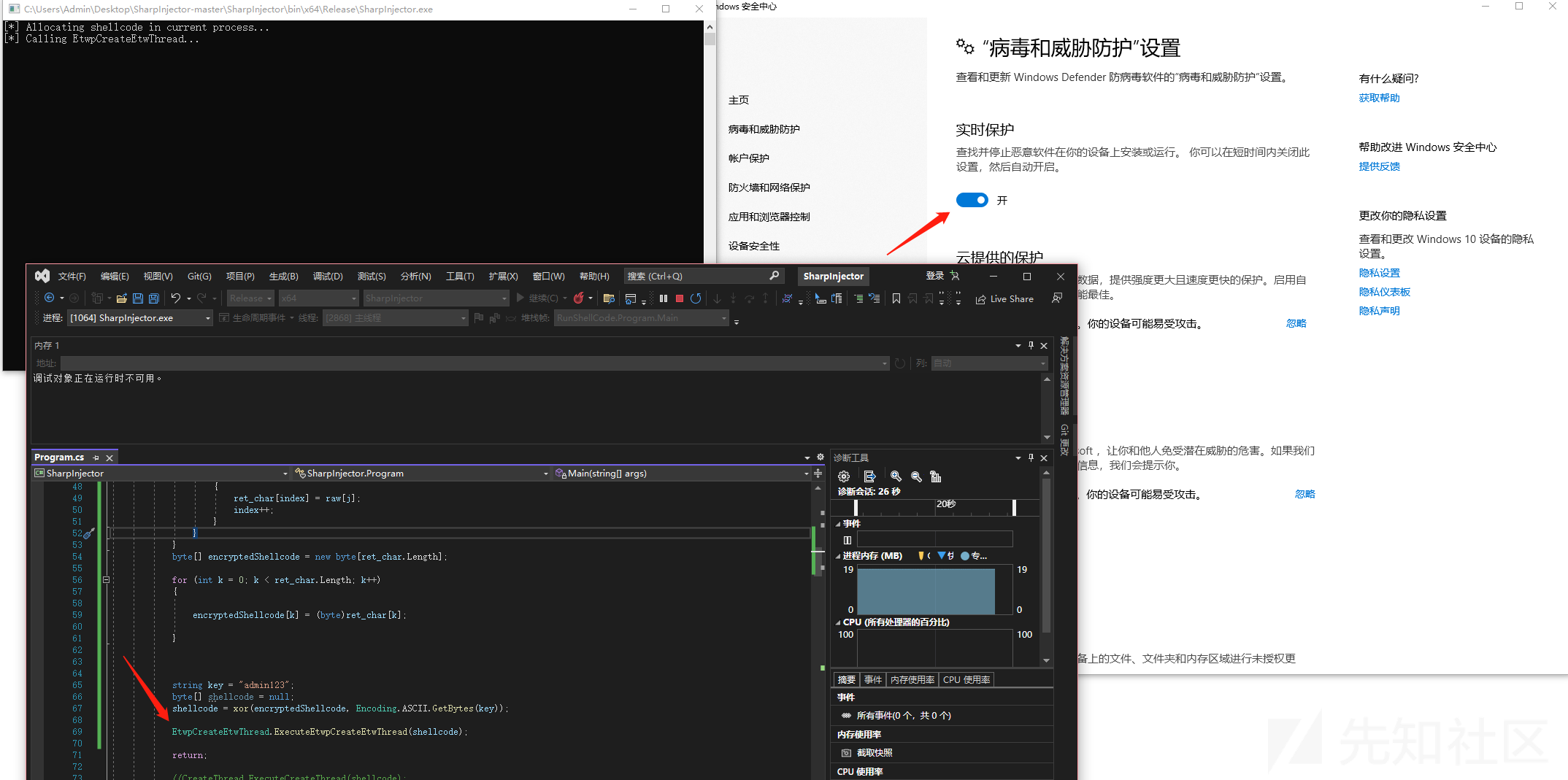1568x780 pixels.
Task: Open the Release configuration dropdown
Action: [x=250, y=298]
